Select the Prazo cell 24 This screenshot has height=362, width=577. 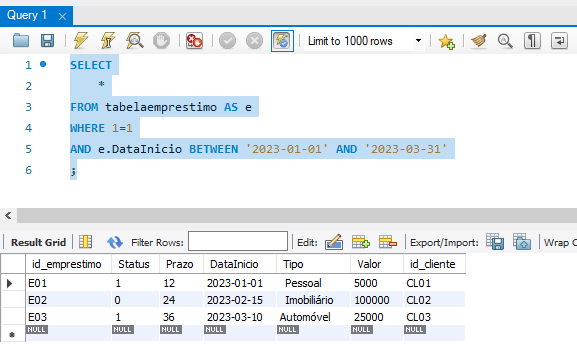click(181, 300)
